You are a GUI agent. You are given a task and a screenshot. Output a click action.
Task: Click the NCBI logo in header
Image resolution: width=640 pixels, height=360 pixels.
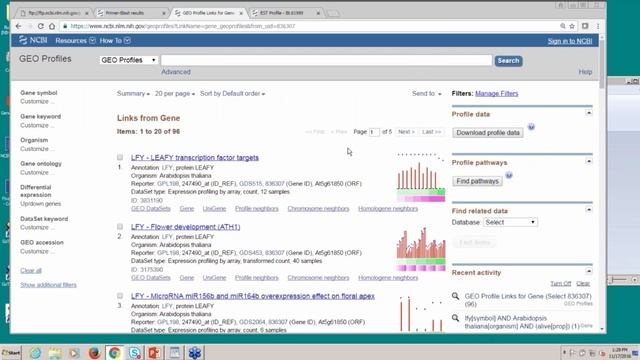33,40
